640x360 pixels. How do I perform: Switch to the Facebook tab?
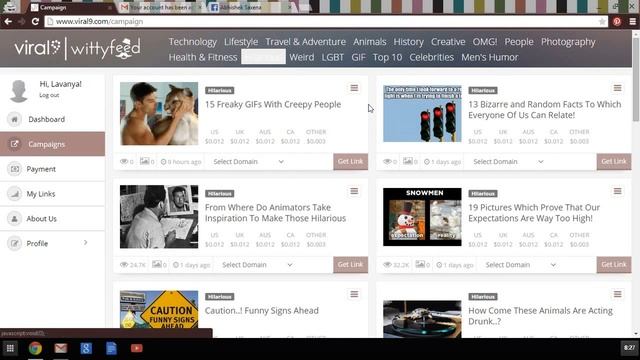pos(249,7)
